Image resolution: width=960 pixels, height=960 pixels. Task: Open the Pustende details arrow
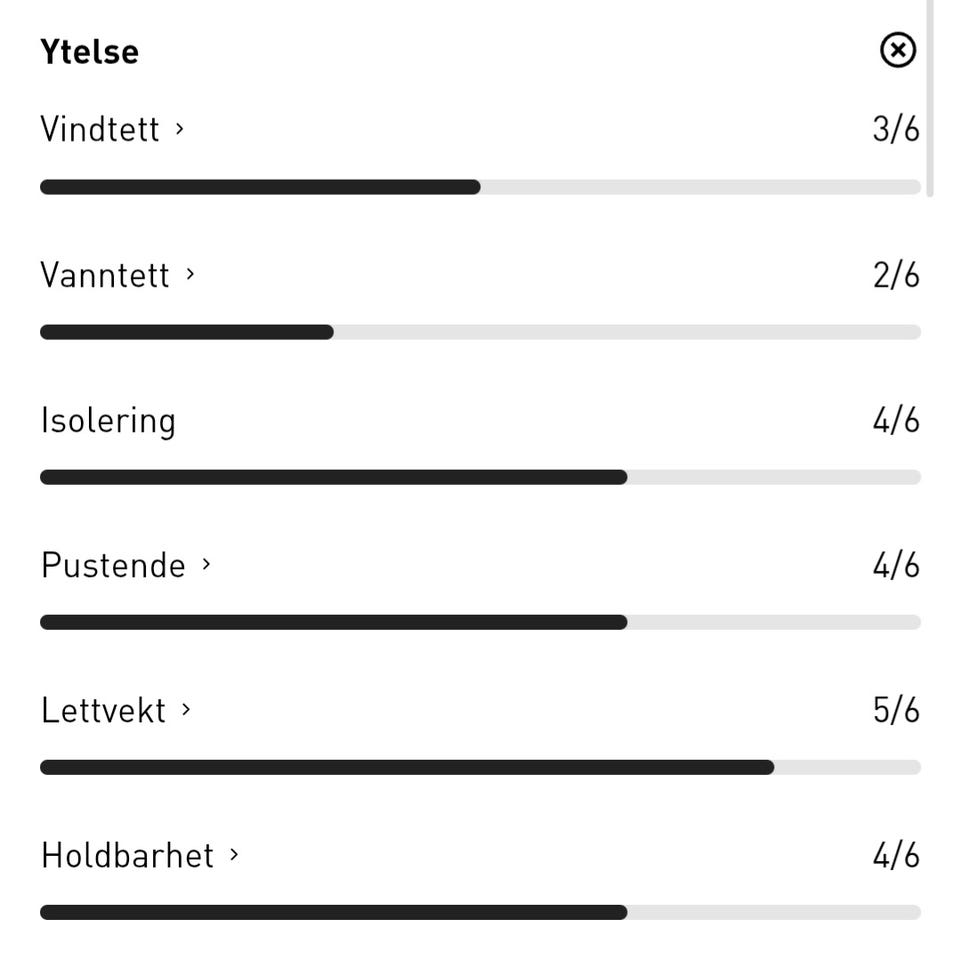[x=207, y=564]
